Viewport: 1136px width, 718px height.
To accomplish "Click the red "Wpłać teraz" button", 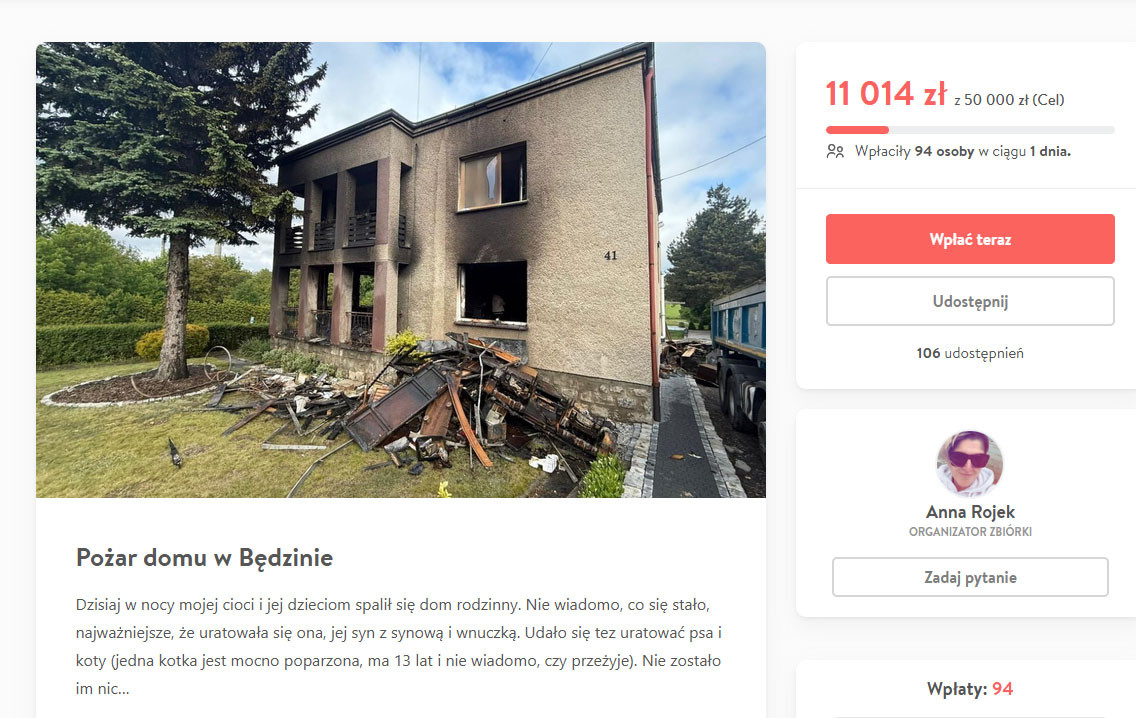I will [x=970, y=239].
